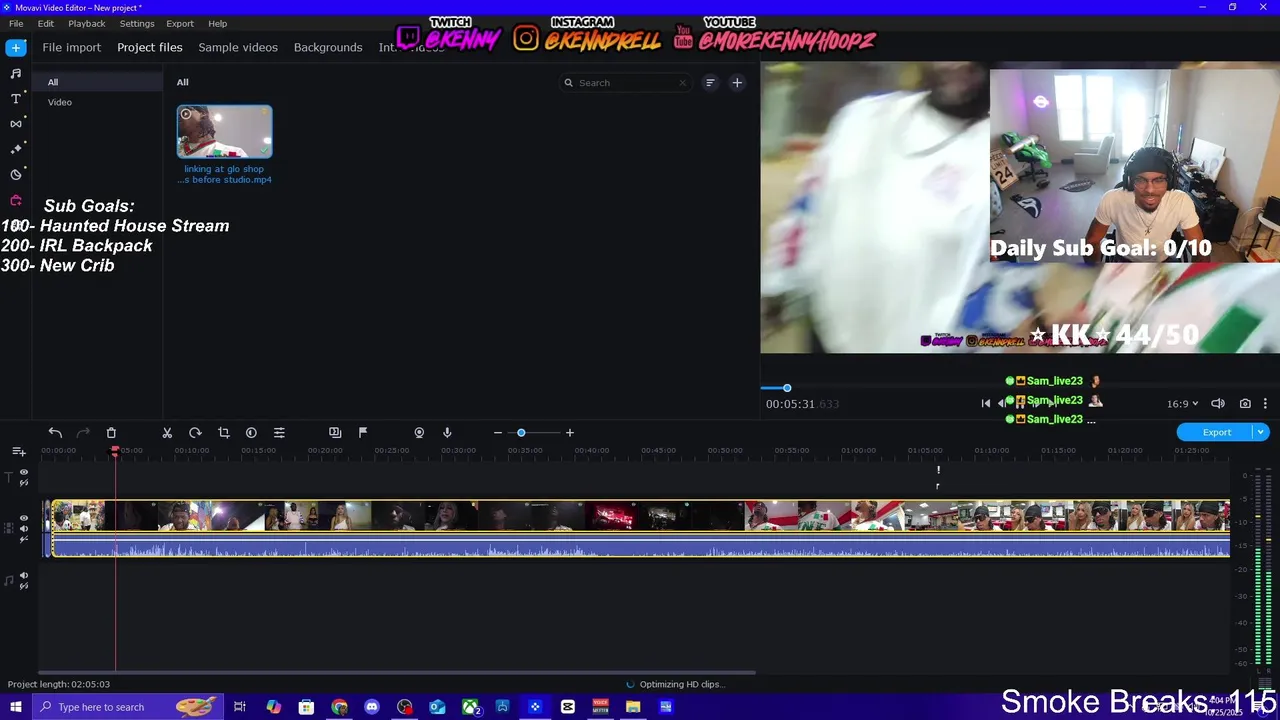The height and width of the screenshot is (720, 1280).
Task: Open the Help menu
Action: click(218, 23)
